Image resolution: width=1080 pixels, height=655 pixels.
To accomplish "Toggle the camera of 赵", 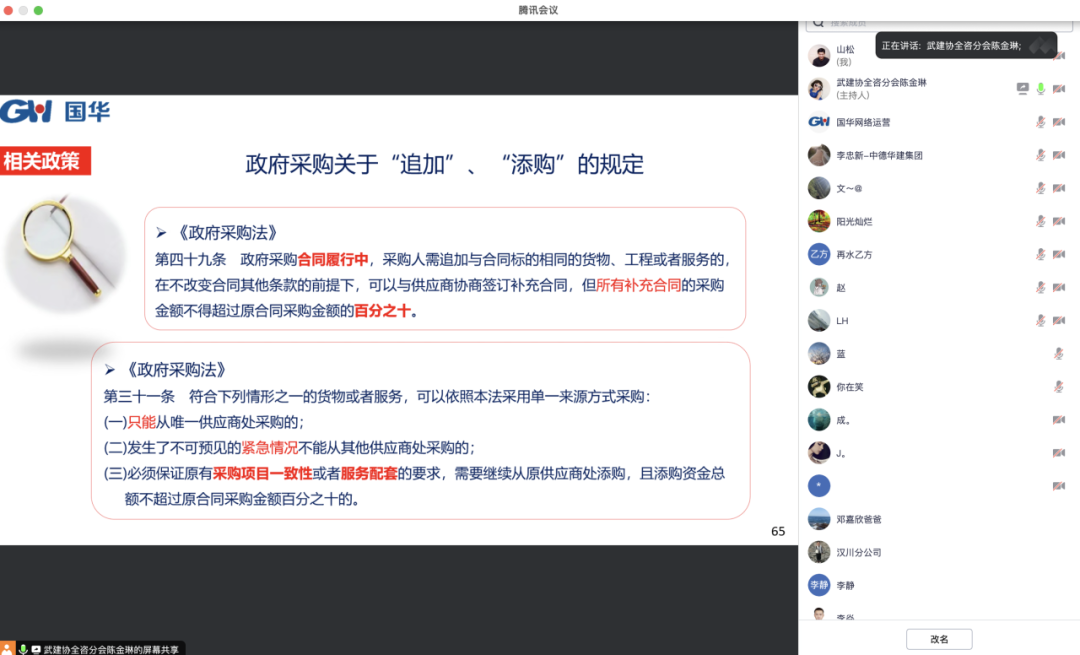I will tap(1058, 288).
